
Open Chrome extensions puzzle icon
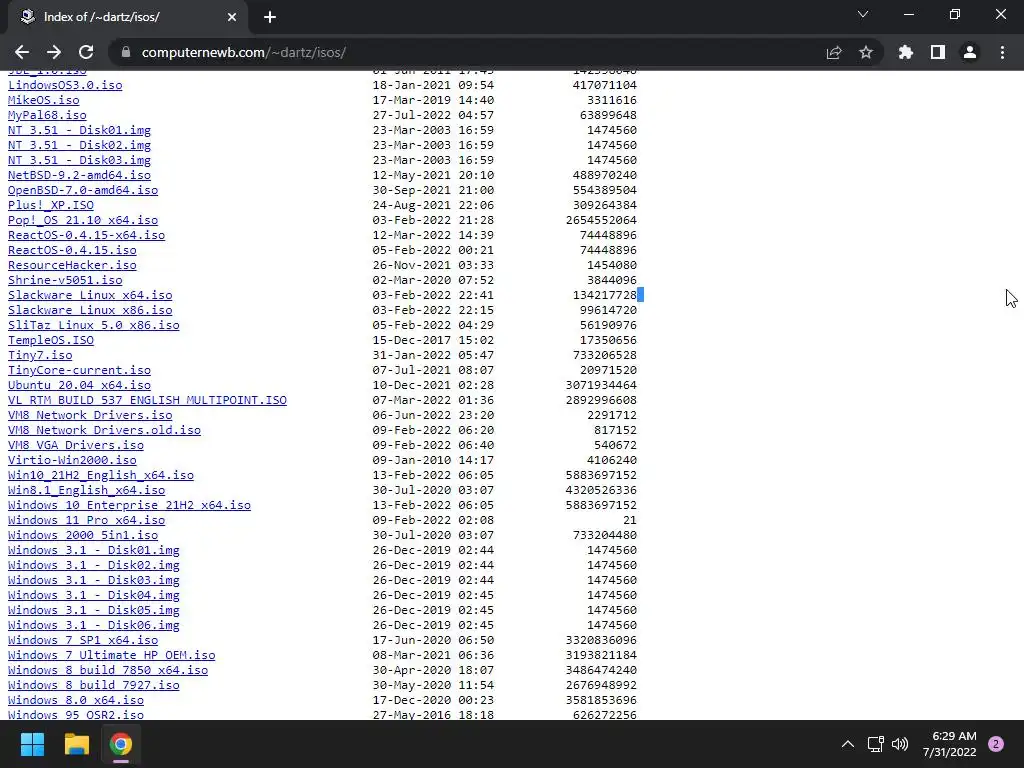[x=906, y=52]
